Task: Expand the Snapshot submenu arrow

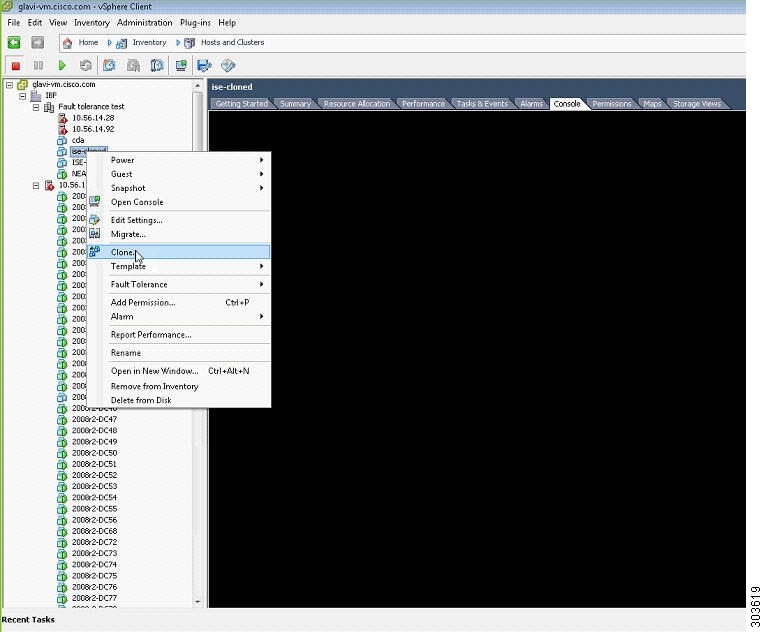Action: (x=262, y=188)
